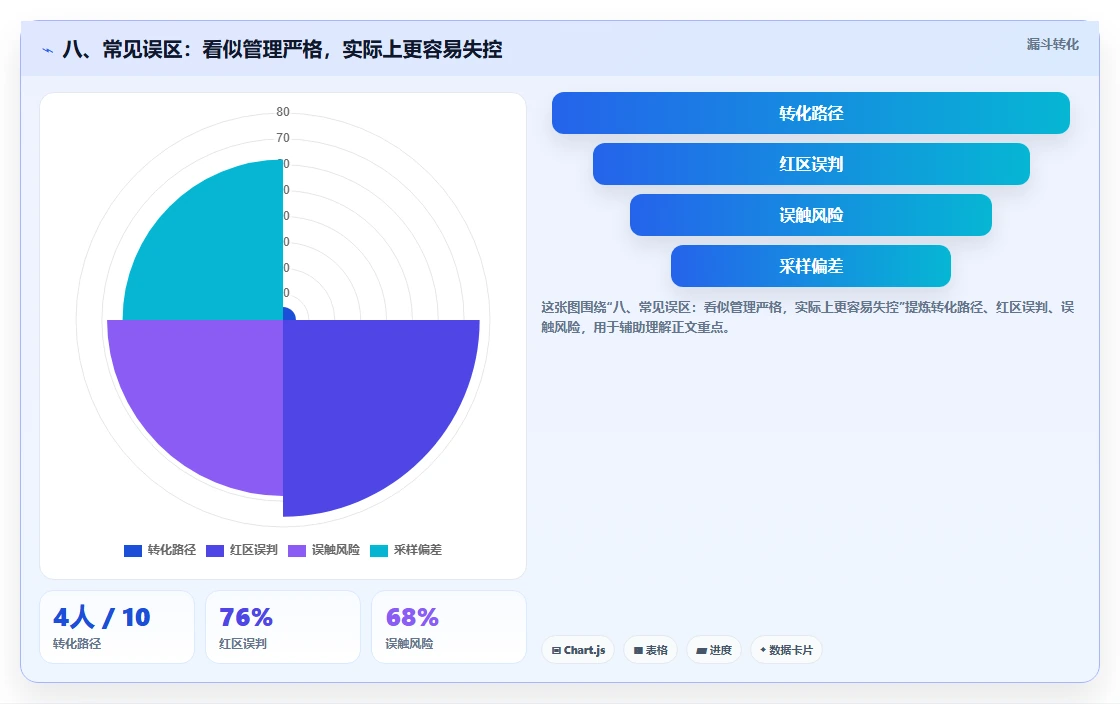This screenshot has width=1120, height=704.
Task: Click the 漏斗转化 label
Action: click(1053, 44)
